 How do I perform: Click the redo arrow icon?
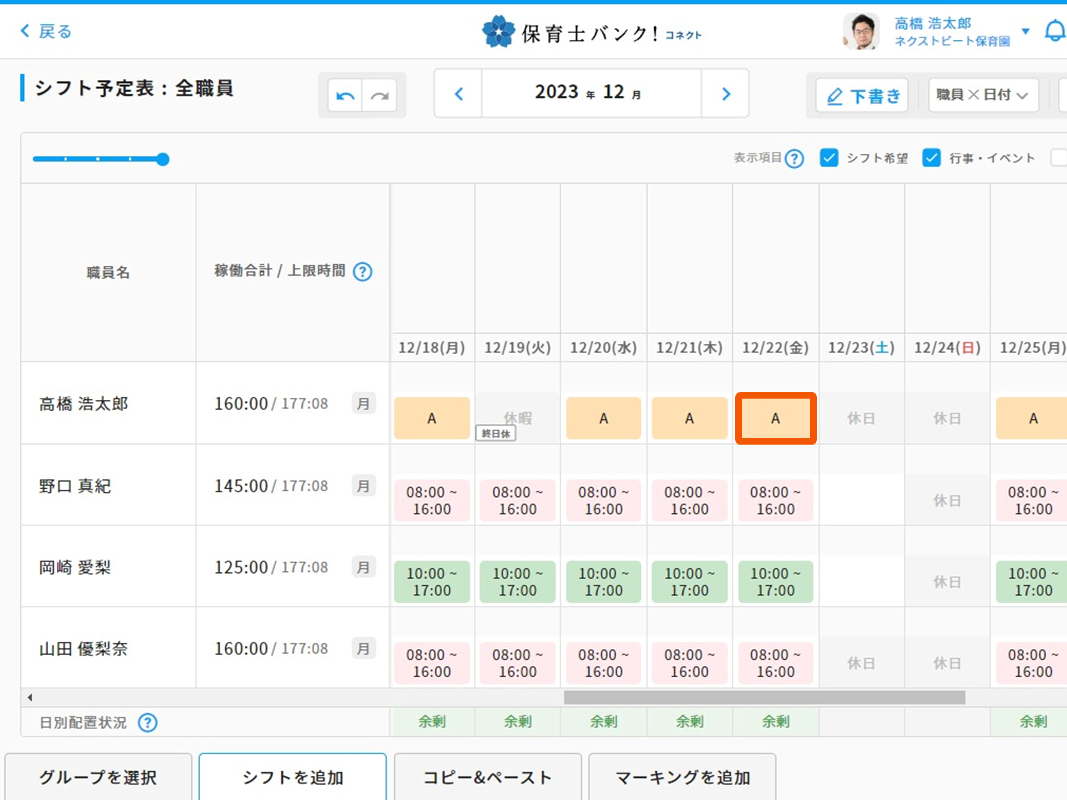pyautogui.click(x=380, y=95)
